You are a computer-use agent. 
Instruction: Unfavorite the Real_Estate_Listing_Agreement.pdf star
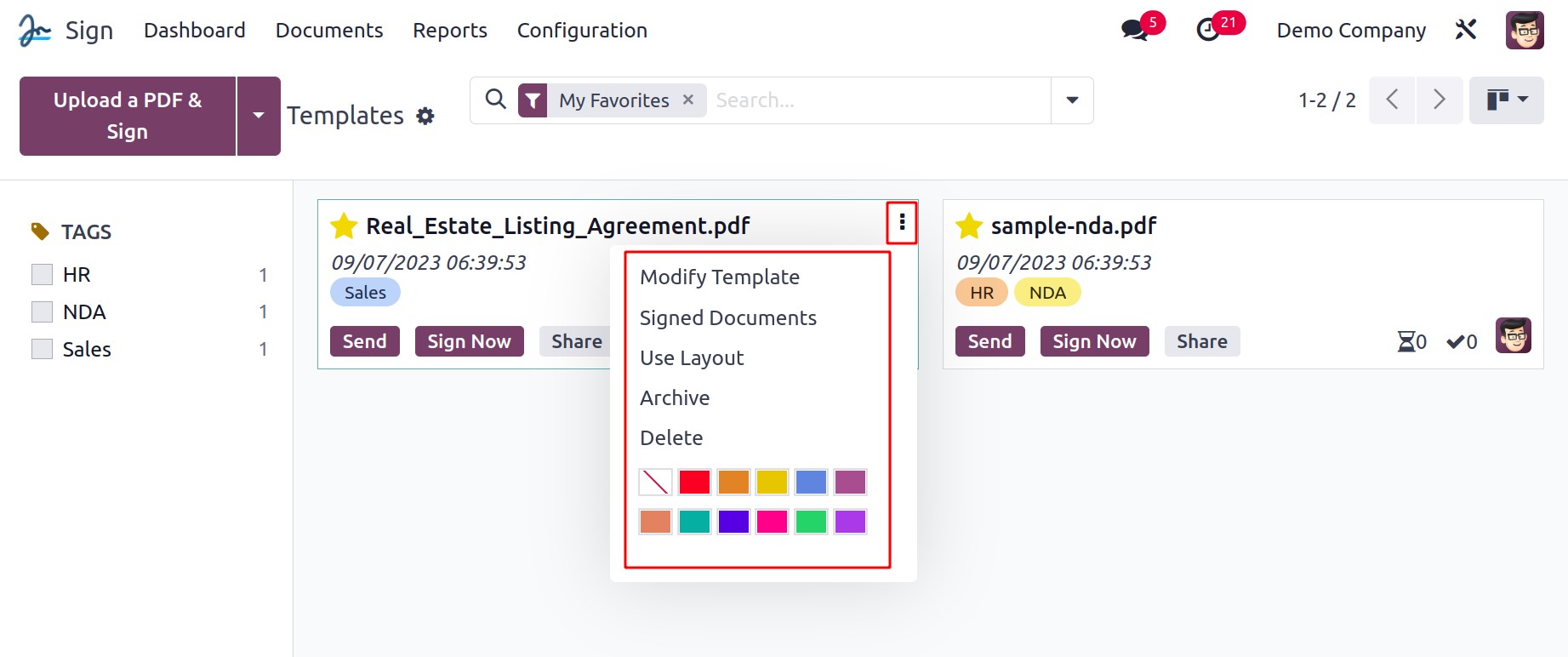pos(344,226)
